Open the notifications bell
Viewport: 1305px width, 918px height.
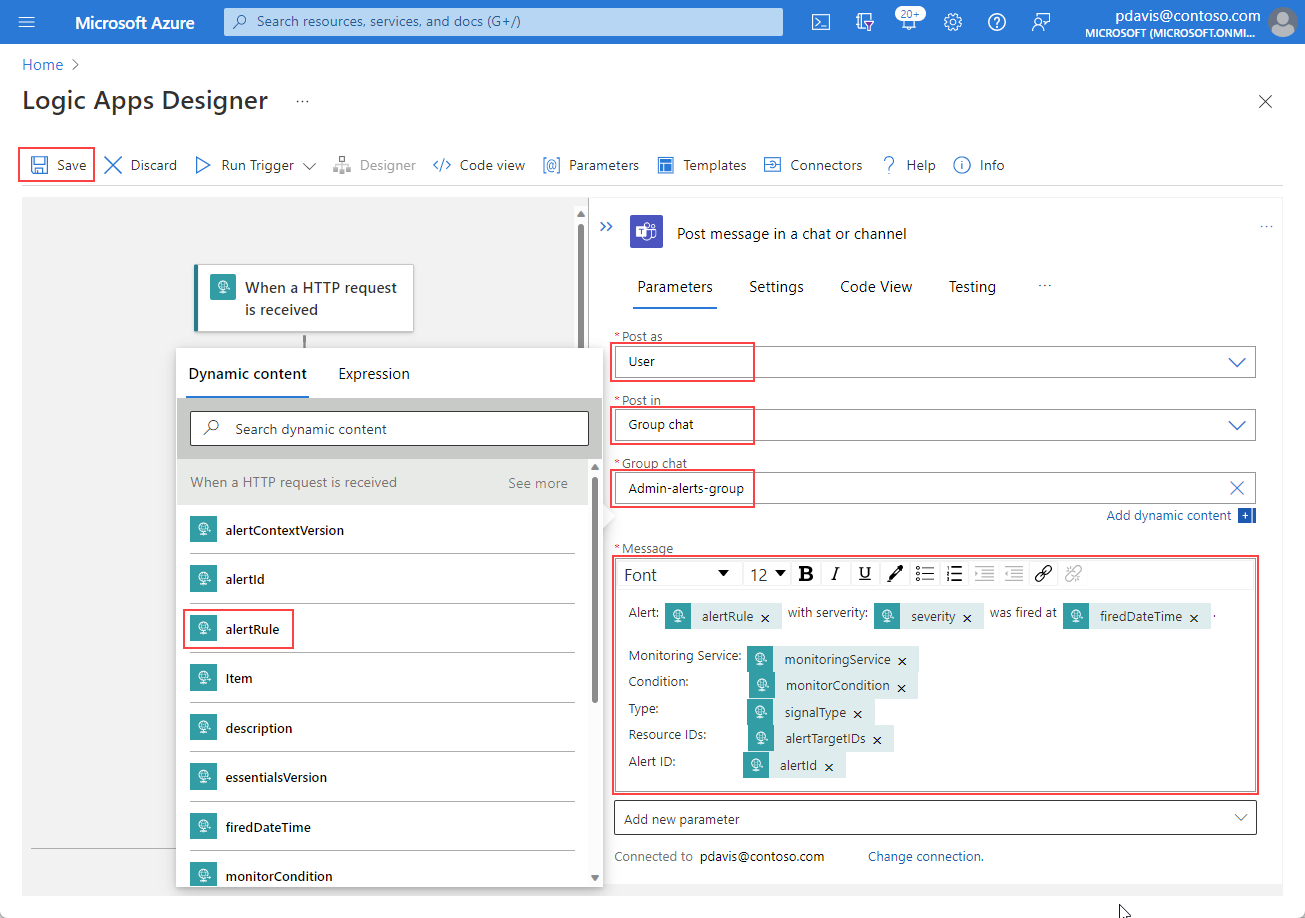pyautogui.click(x=909, y=20)
